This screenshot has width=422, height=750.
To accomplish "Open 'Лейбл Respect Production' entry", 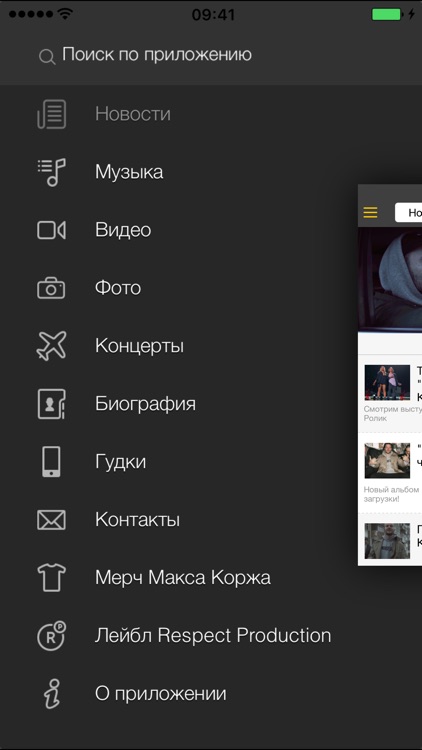I will coord(213,636).
